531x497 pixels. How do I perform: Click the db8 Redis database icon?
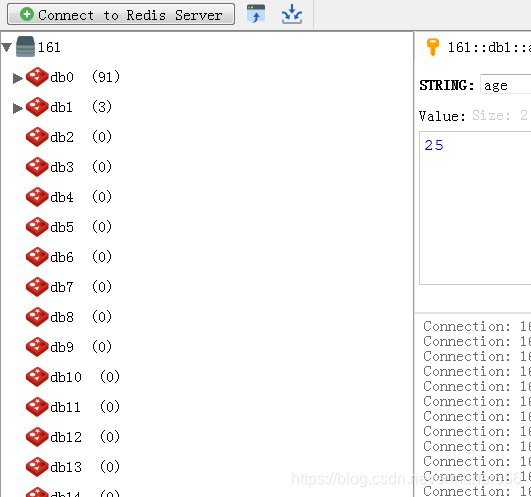[37, 317]
